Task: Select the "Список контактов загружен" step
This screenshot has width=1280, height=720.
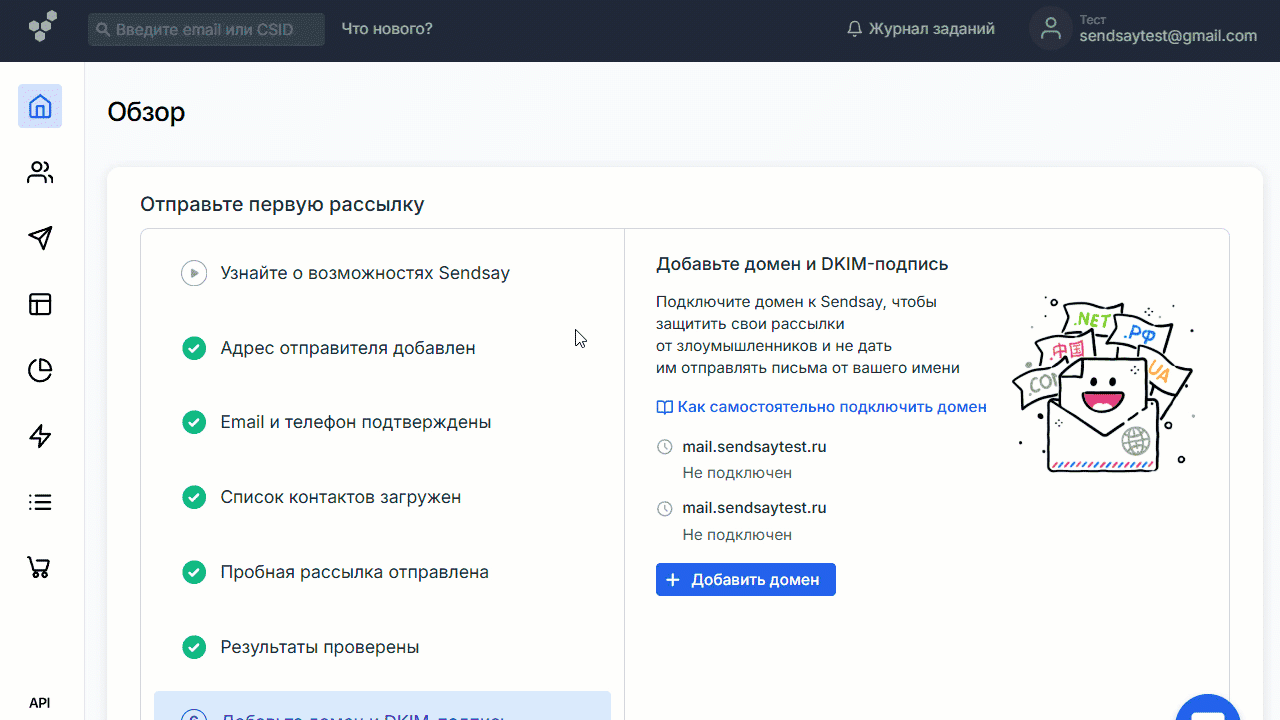Action: coord(340,497)
